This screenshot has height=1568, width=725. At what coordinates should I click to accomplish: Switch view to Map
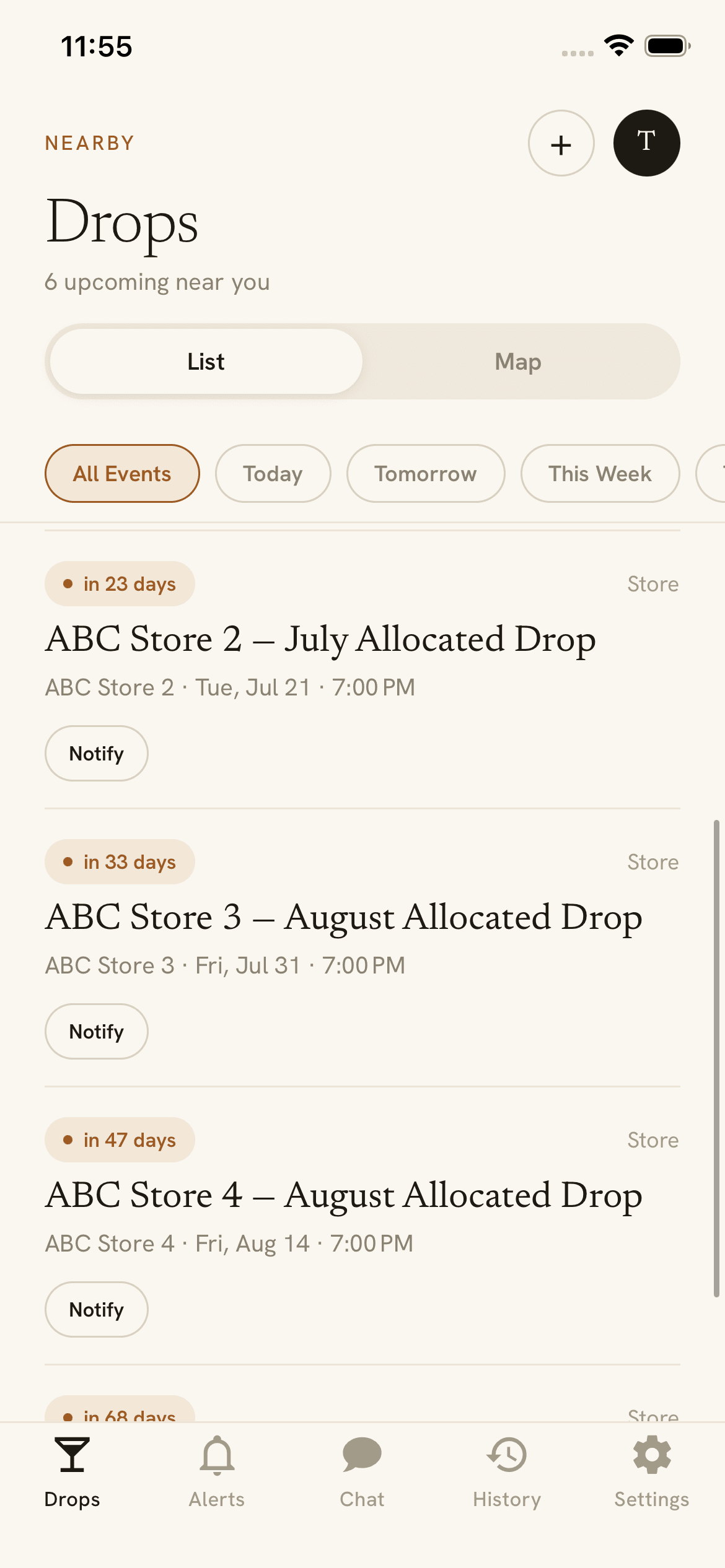[x=518, y=362]
